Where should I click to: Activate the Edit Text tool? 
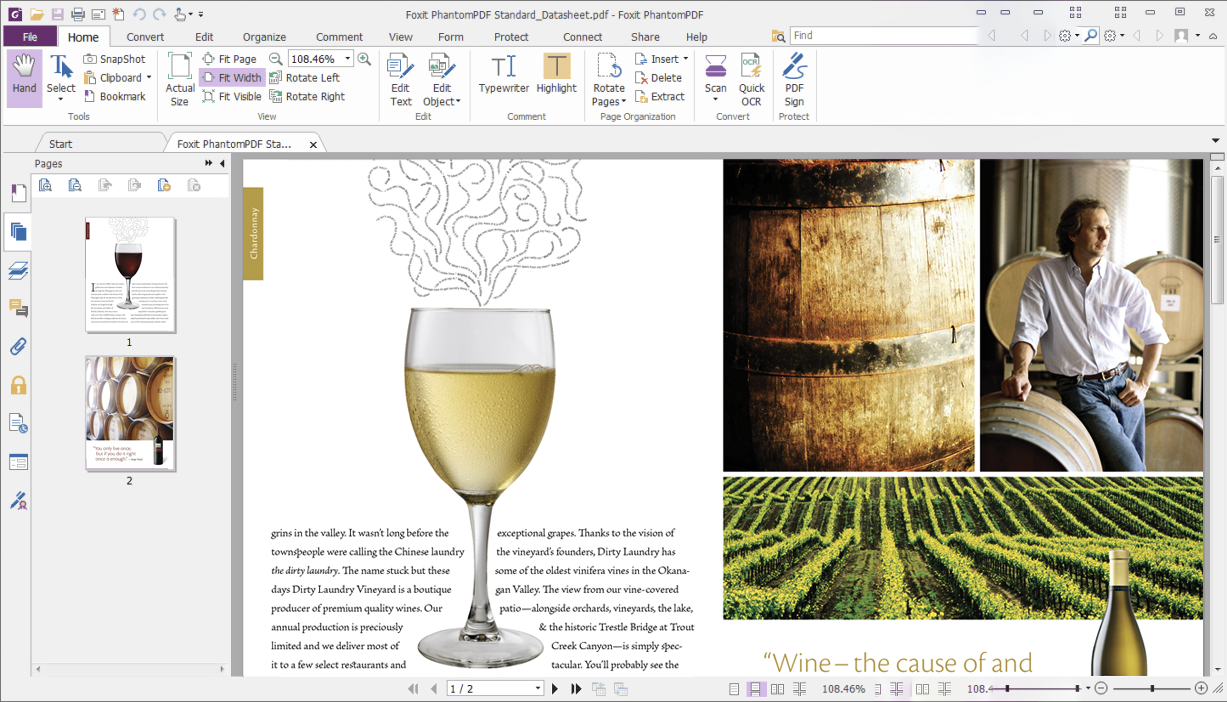click(x=400, y=79)
